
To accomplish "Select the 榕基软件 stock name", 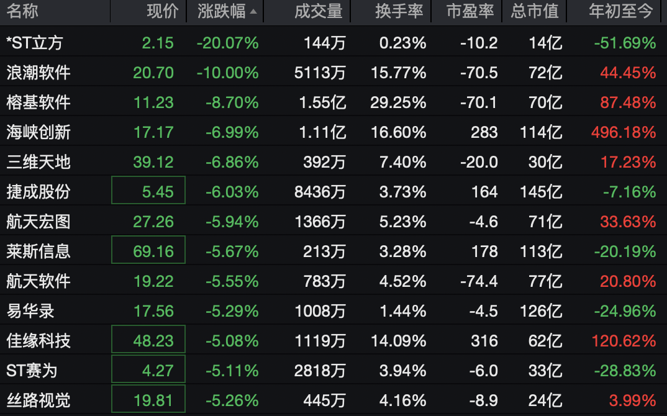I will 38,102.
